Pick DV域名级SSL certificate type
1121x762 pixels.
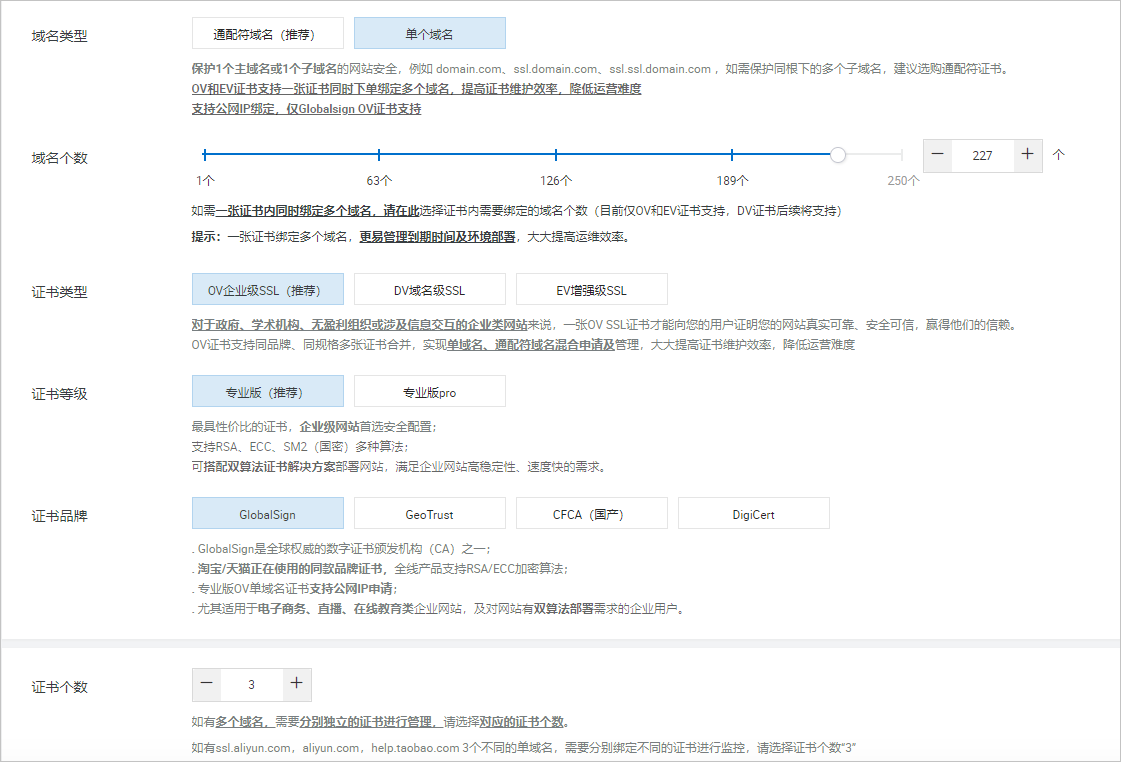[x=429, y=291]
